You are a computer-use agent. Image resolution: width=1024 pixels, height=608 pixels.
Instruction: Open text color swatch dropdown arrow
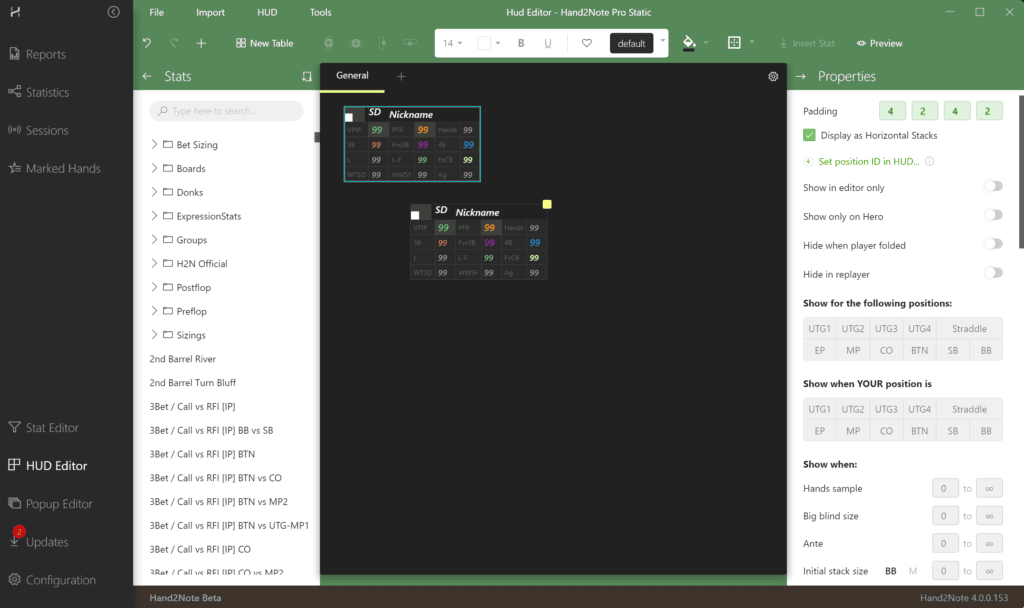[x=498, y=43]
